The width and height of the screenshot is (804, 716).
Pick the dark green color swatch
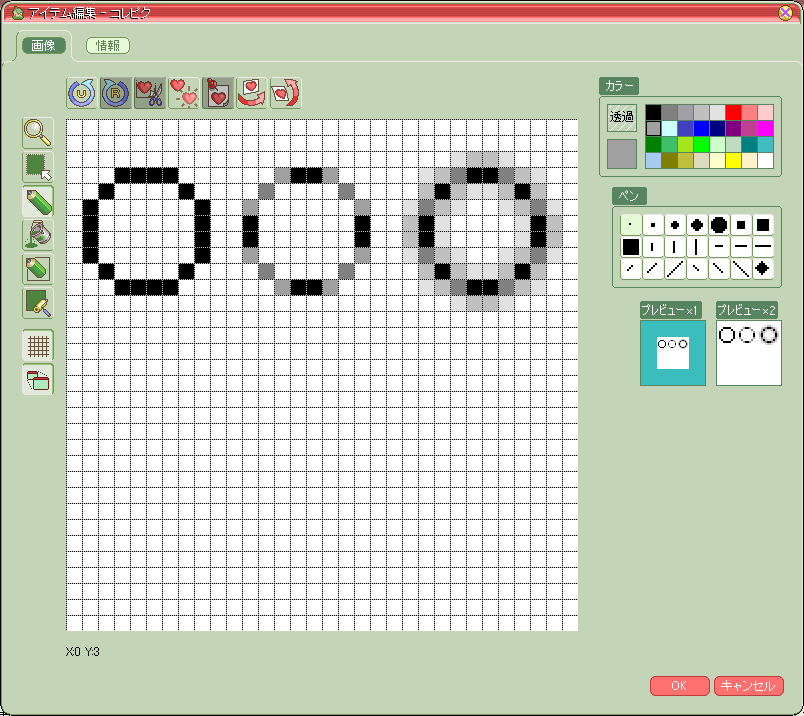coord(653,144)
